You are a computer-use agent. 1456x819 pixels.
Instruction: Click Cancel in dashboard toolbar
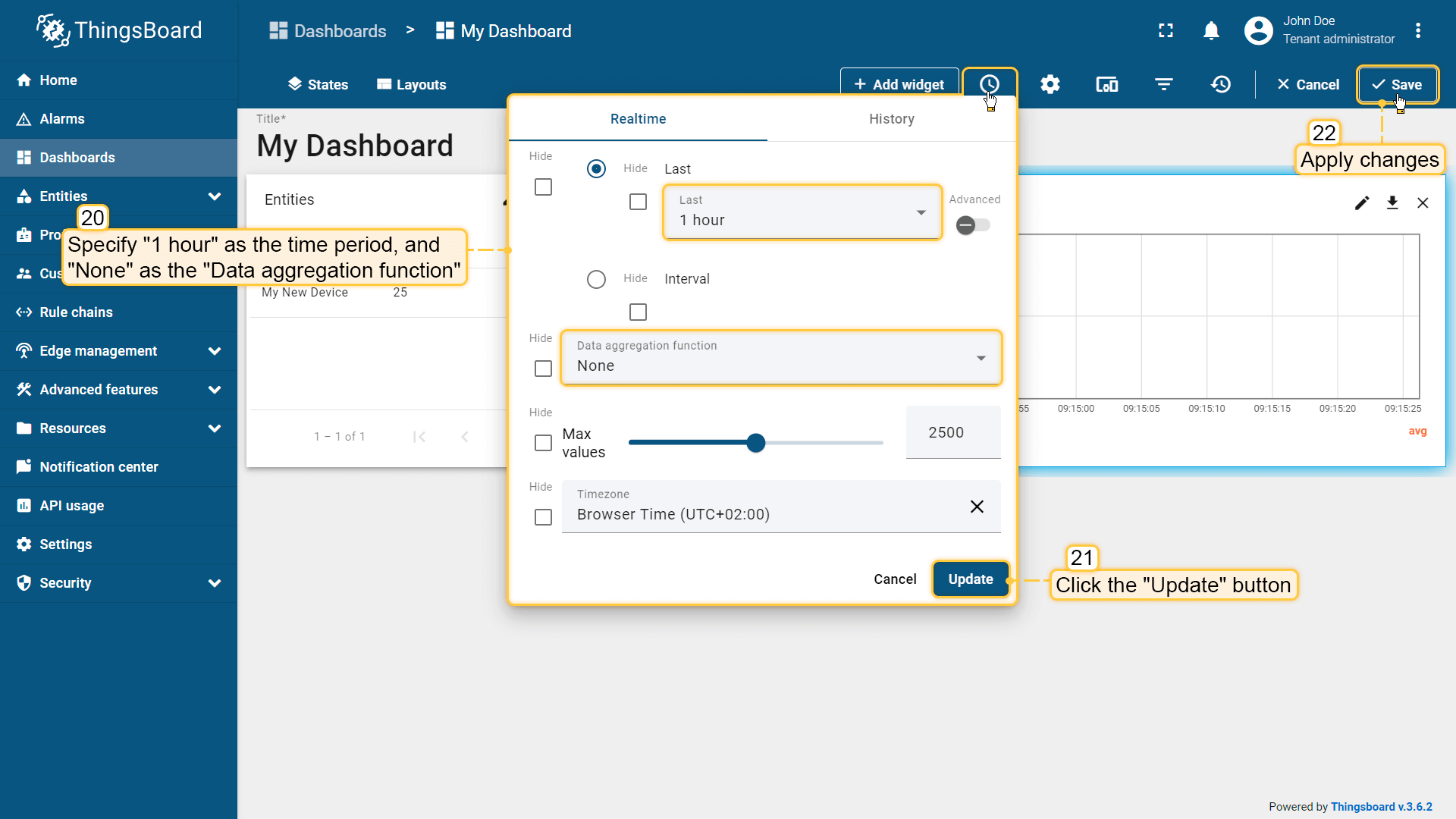point(1308,84)
